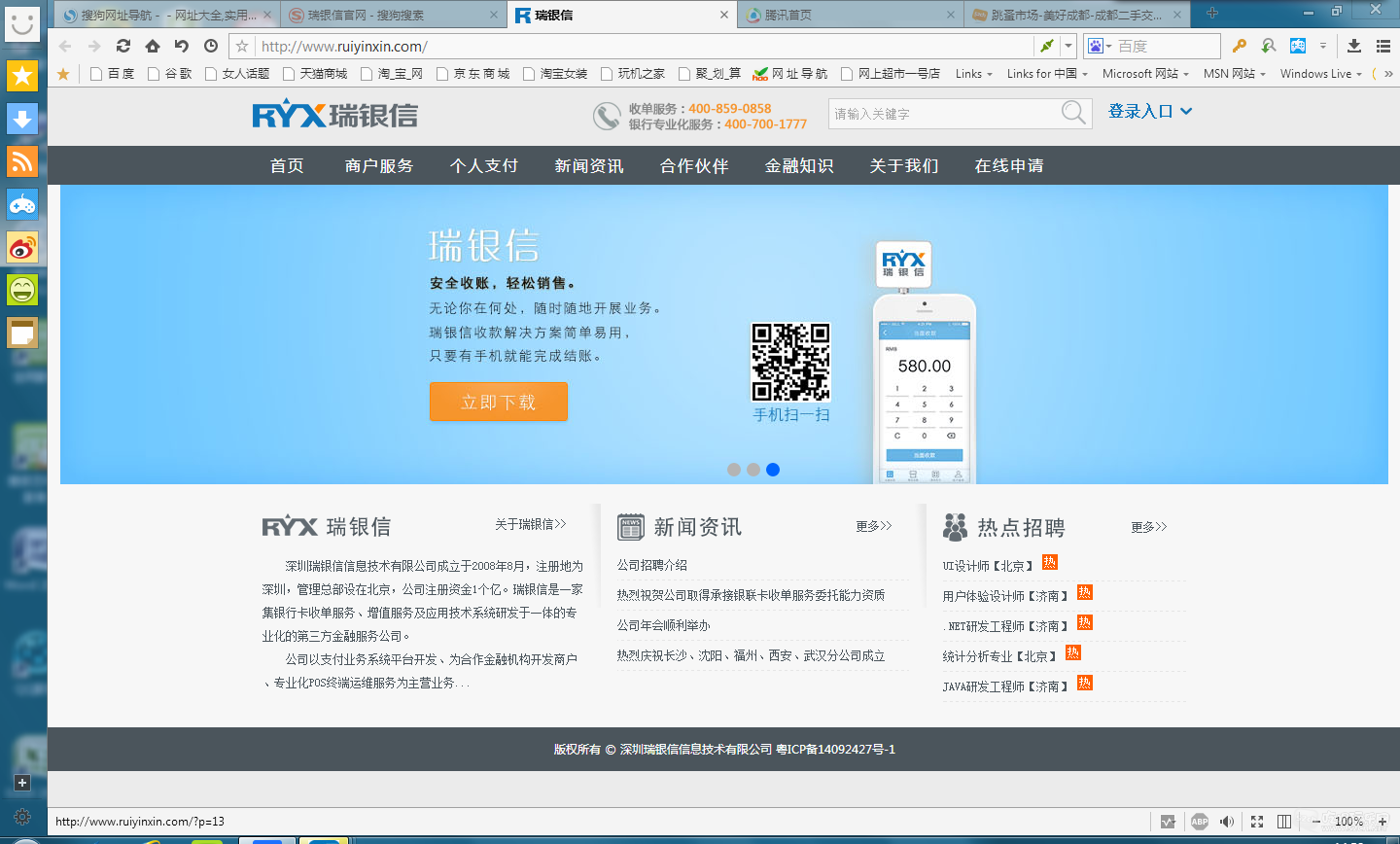Click the green arrow search tool icon
Screen dimensions: 1400x844
coord(1269,46)
